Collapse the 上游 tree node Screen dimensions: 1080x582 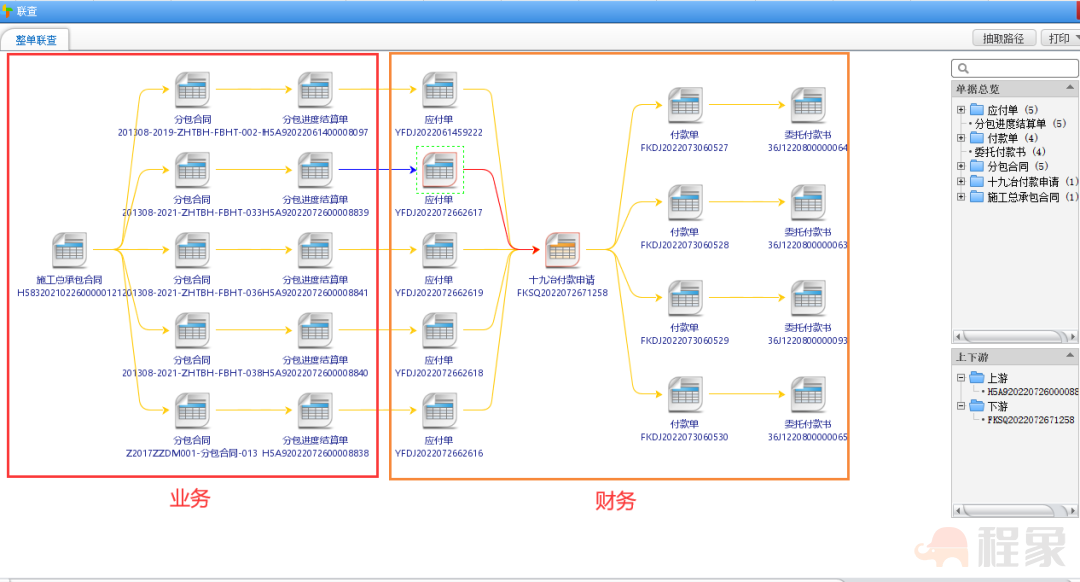tap(961, 377)
